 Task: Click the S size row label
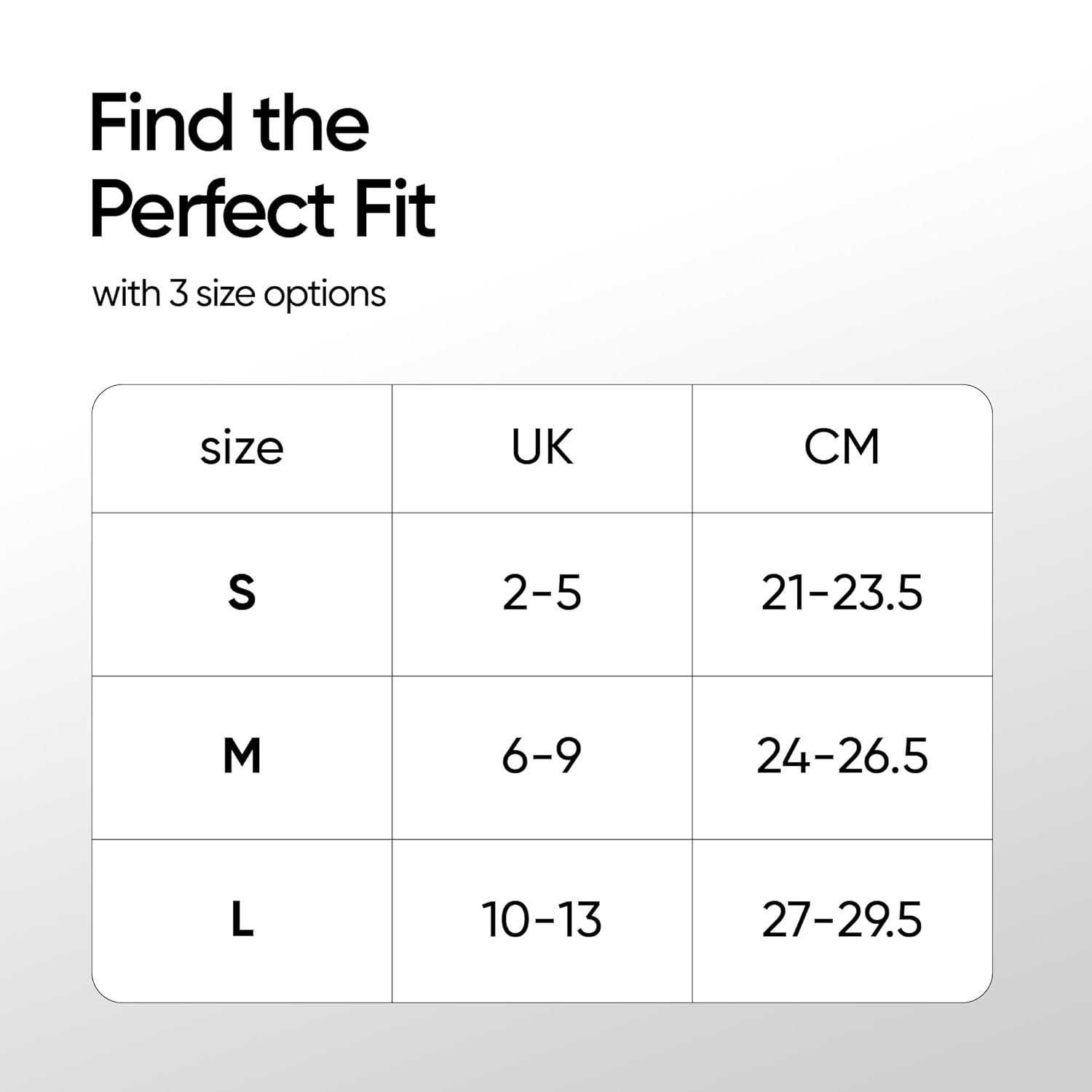pyautogui.click(x=242, y=593)
